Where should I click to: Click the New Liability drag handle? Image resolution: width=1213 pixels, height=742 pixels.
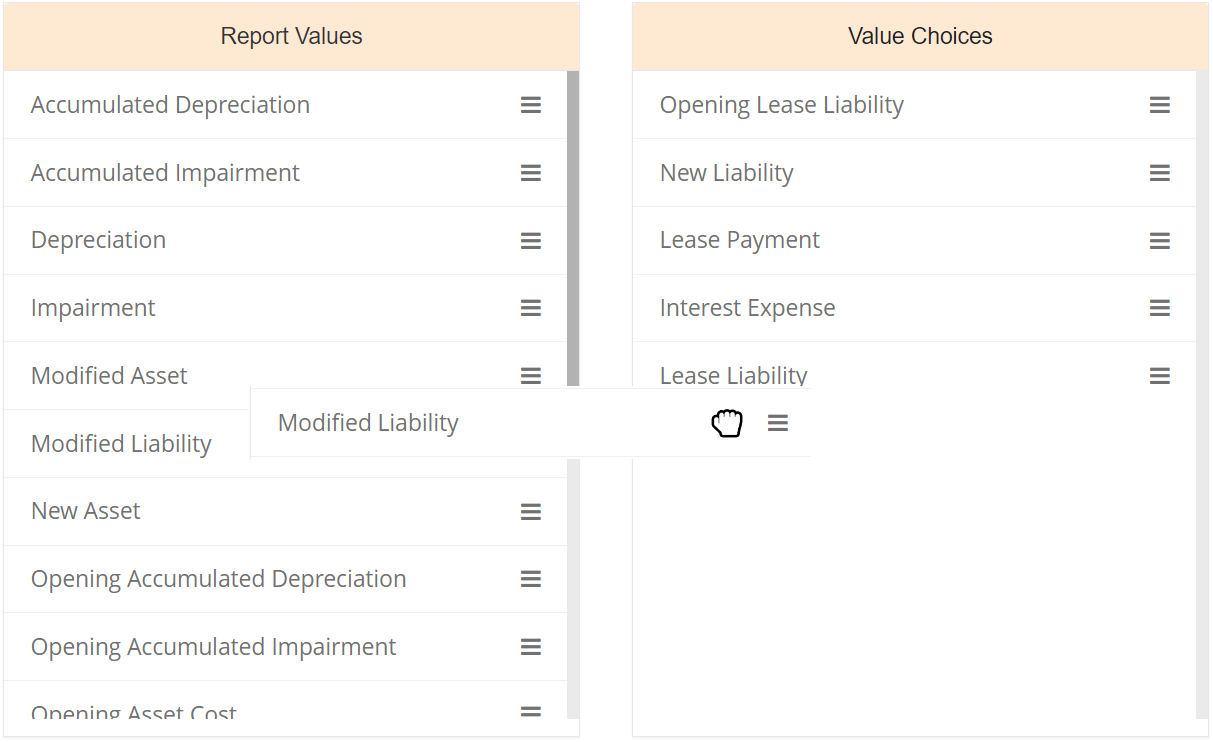tap(1160, 173)
